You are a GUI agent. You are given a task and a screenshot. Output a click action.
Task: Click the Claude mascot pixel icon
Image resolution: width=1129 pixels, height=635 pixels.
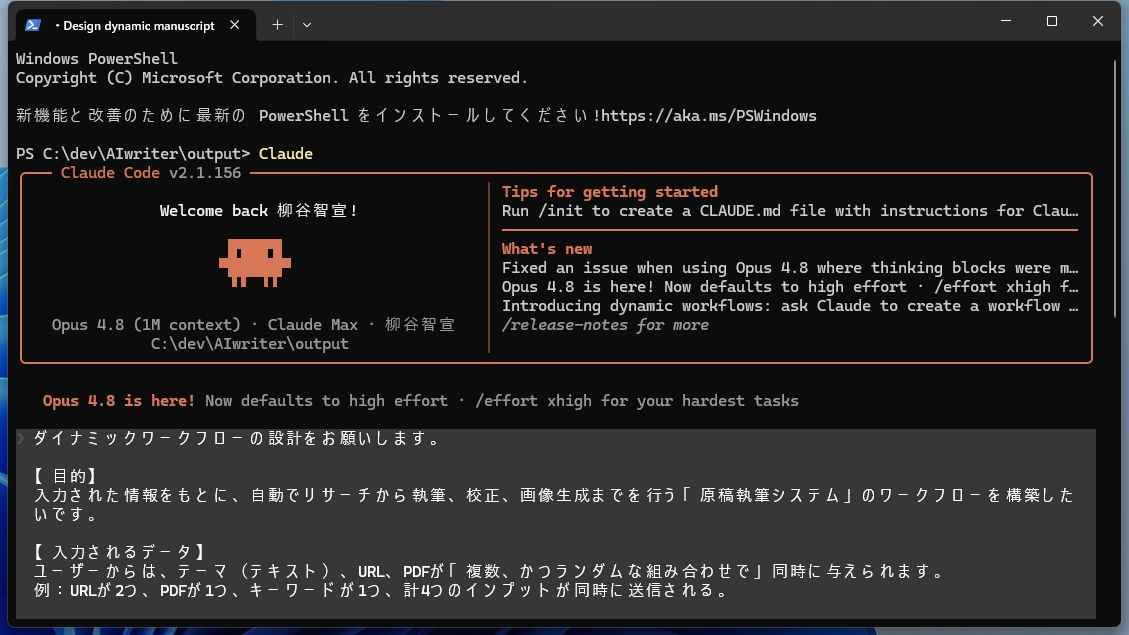[255, 263]
